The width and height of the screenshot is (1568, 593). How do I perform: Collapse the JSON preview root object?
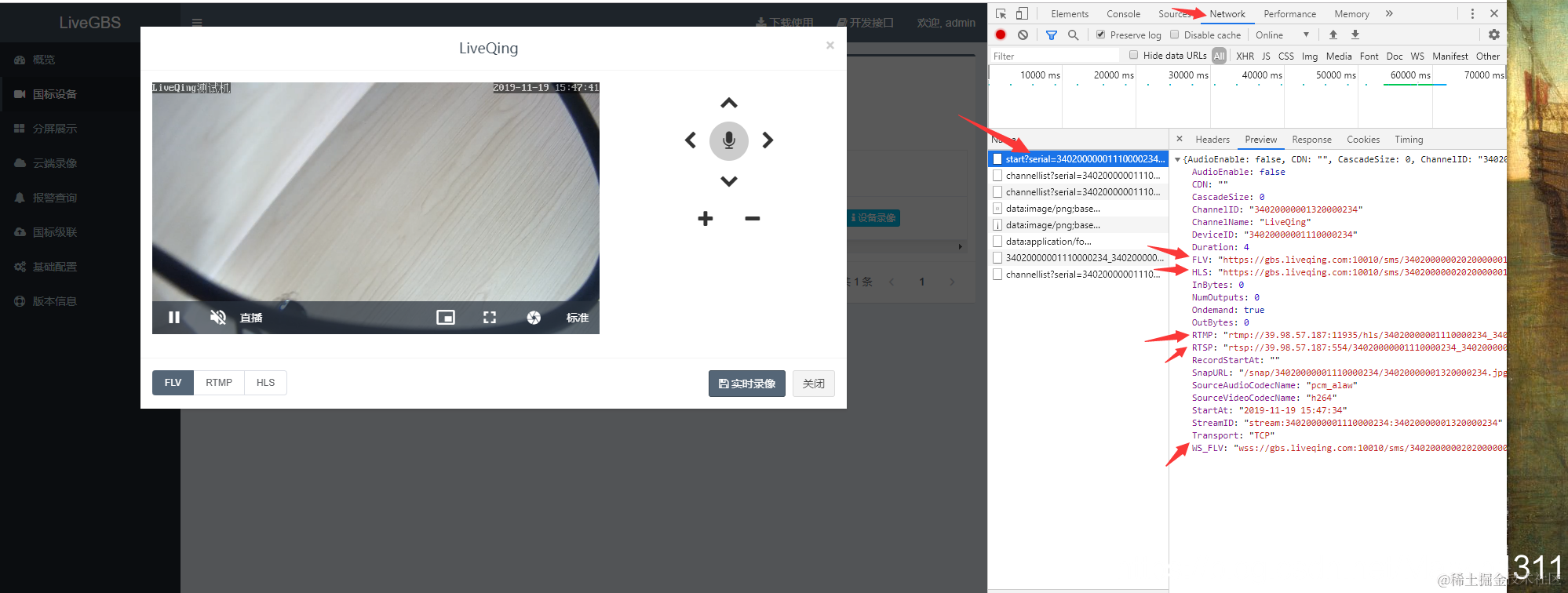(1177, 159)
